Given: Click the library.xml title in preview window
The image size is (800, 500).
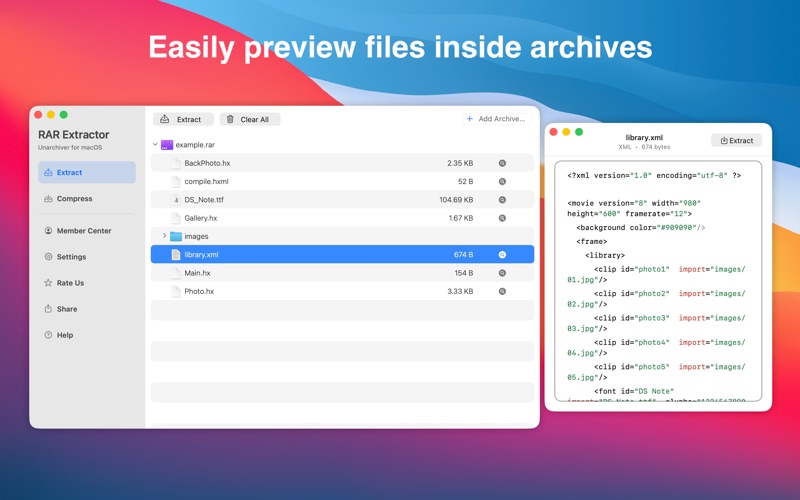Looking at the screenshot, I should point(644,137).
